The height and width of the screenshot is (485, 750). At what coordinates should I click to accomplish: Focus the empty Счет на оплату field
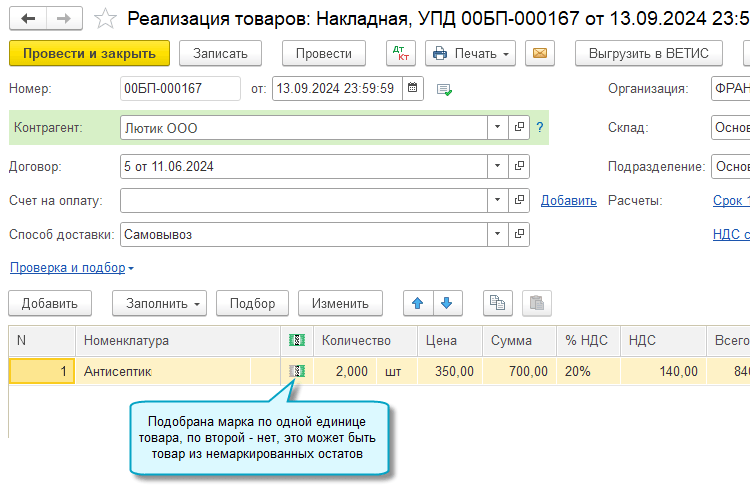point(304,200)
